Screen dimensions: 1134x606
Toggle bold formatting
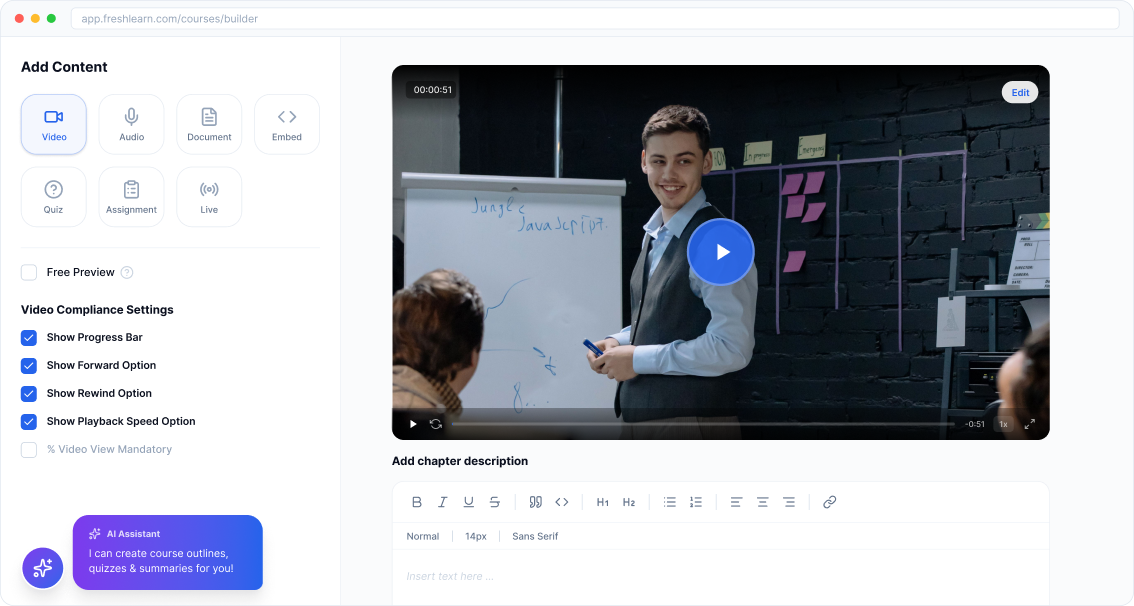tap(417, 502)
